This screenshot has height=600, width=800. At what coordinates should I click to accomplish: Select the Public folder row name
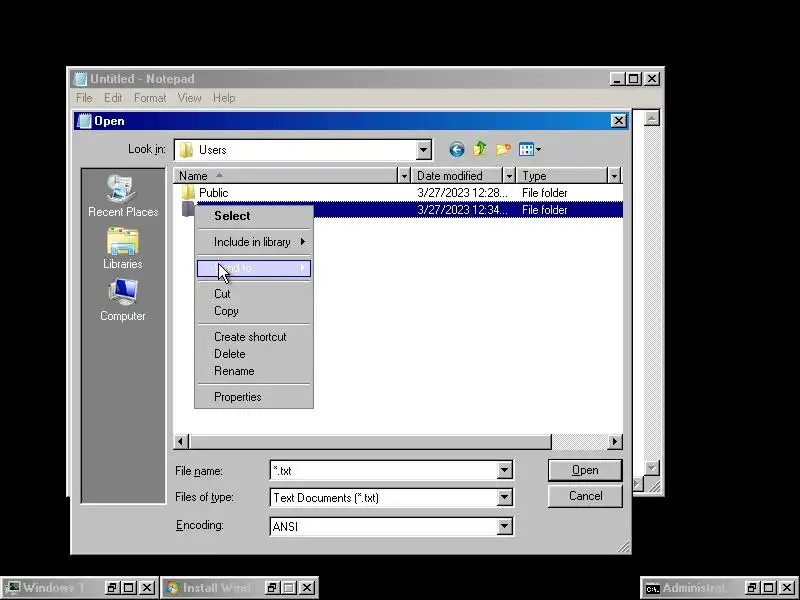[x=213, y=193]
